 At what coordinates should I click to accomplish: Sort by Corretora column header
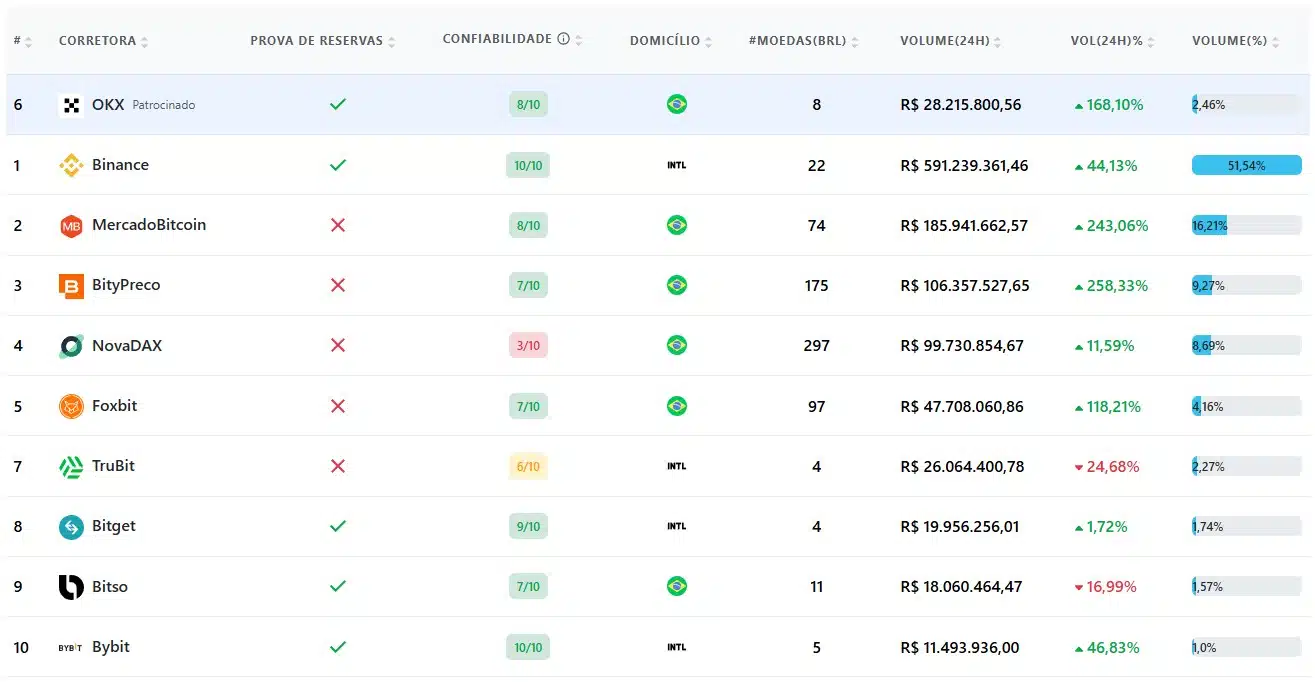(x=103, y=41)
